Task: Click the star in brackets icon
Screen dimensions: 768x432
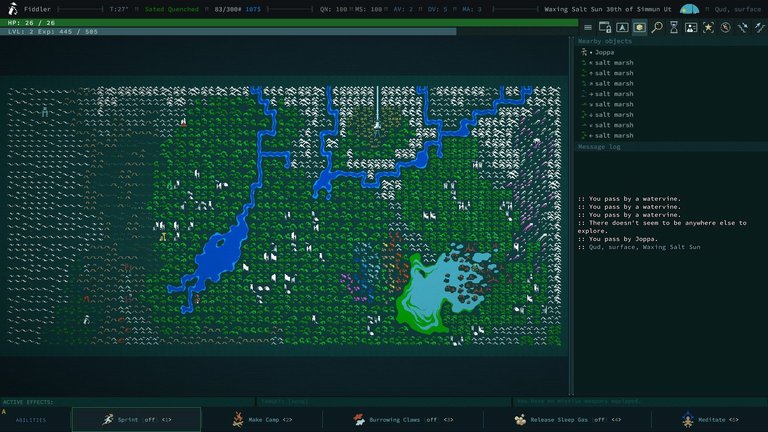Action: pyautogui.click(x=708, y=27)
